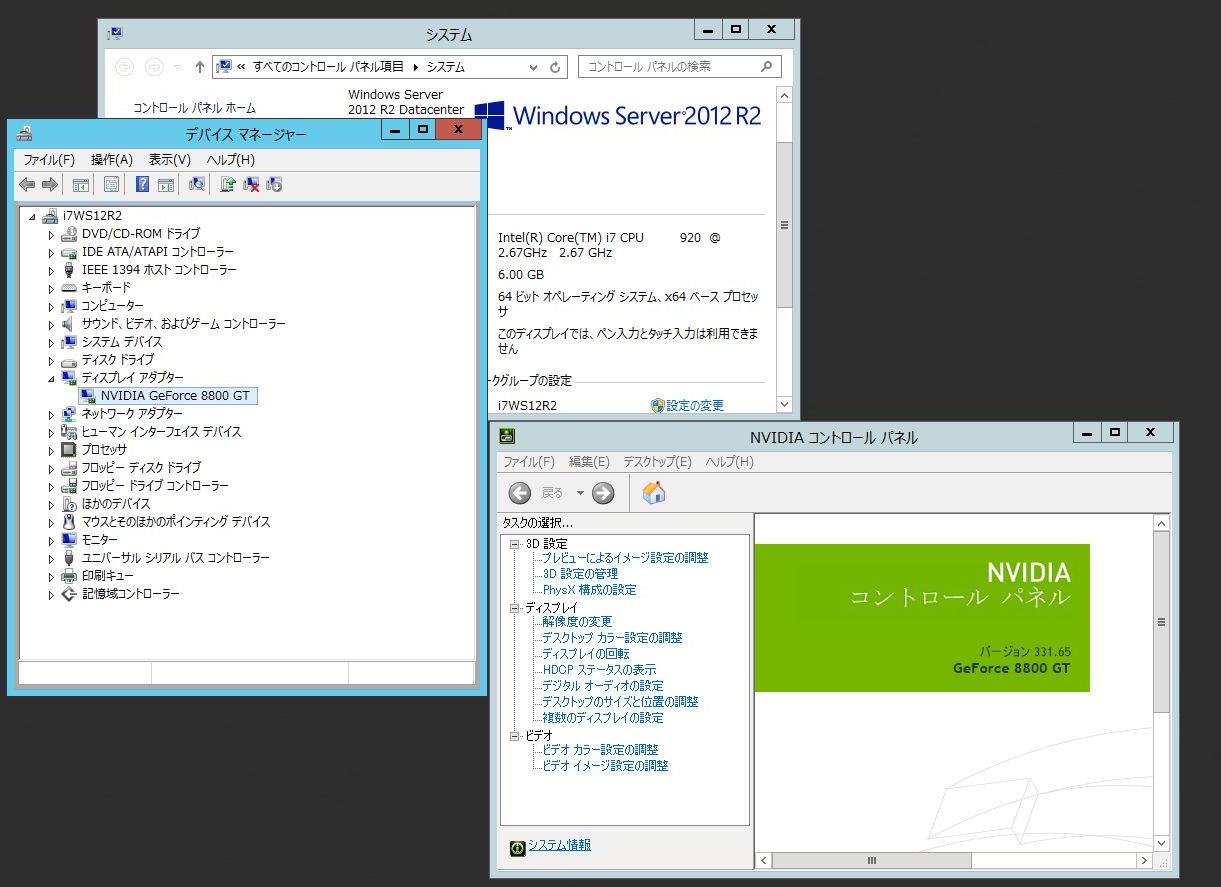Collapse 3D 設定 group in NVIDIA tree
This screenshot has width=1221, height=887.
(515, 544)
